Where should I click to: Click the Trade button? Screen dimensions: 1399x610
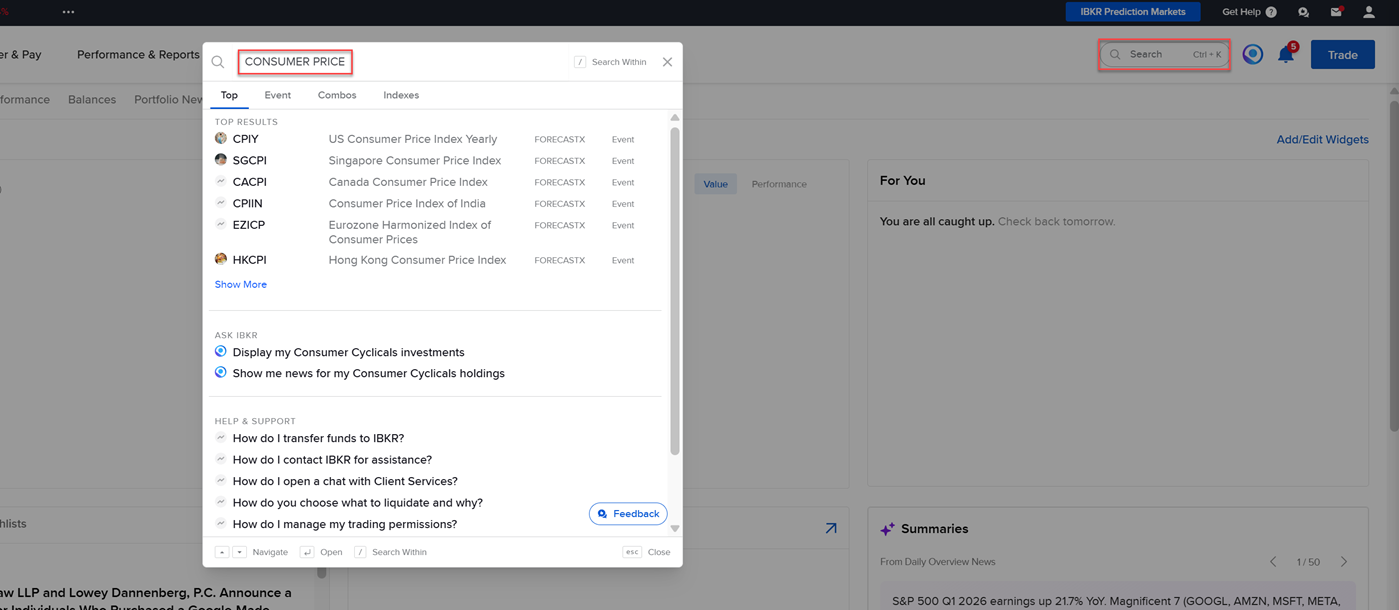[x=1342, y=55]
